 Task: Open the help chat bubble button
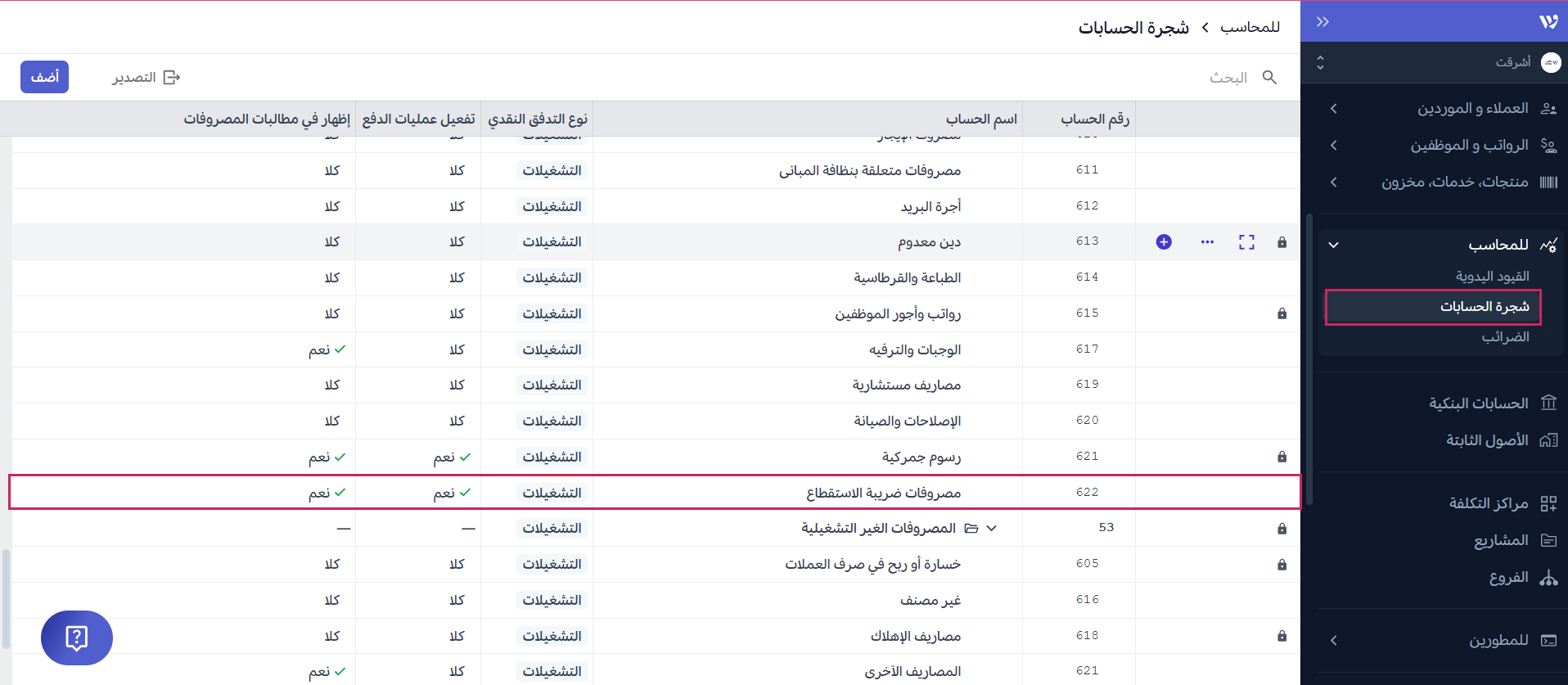pos(77,638)
